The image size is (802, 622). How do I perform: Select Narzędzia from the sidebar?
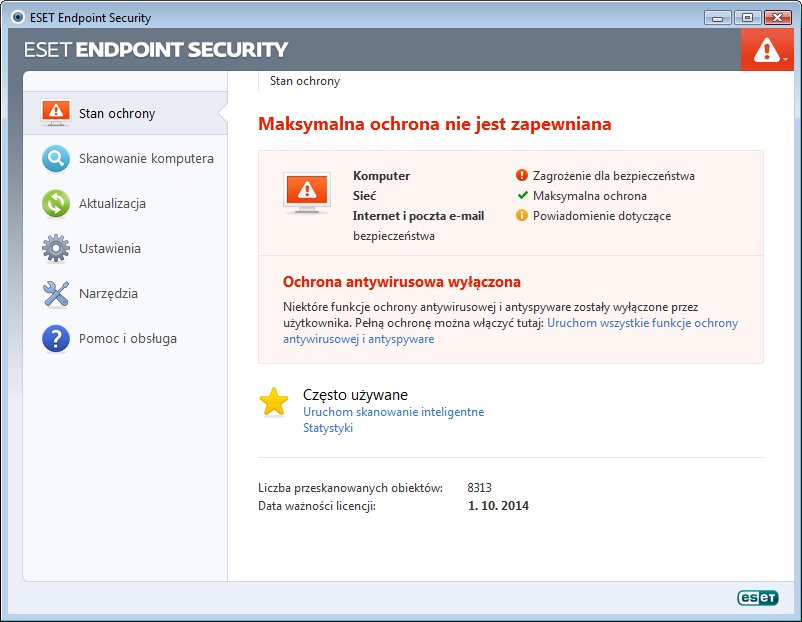pyautogui.click(x=125, y=294)
